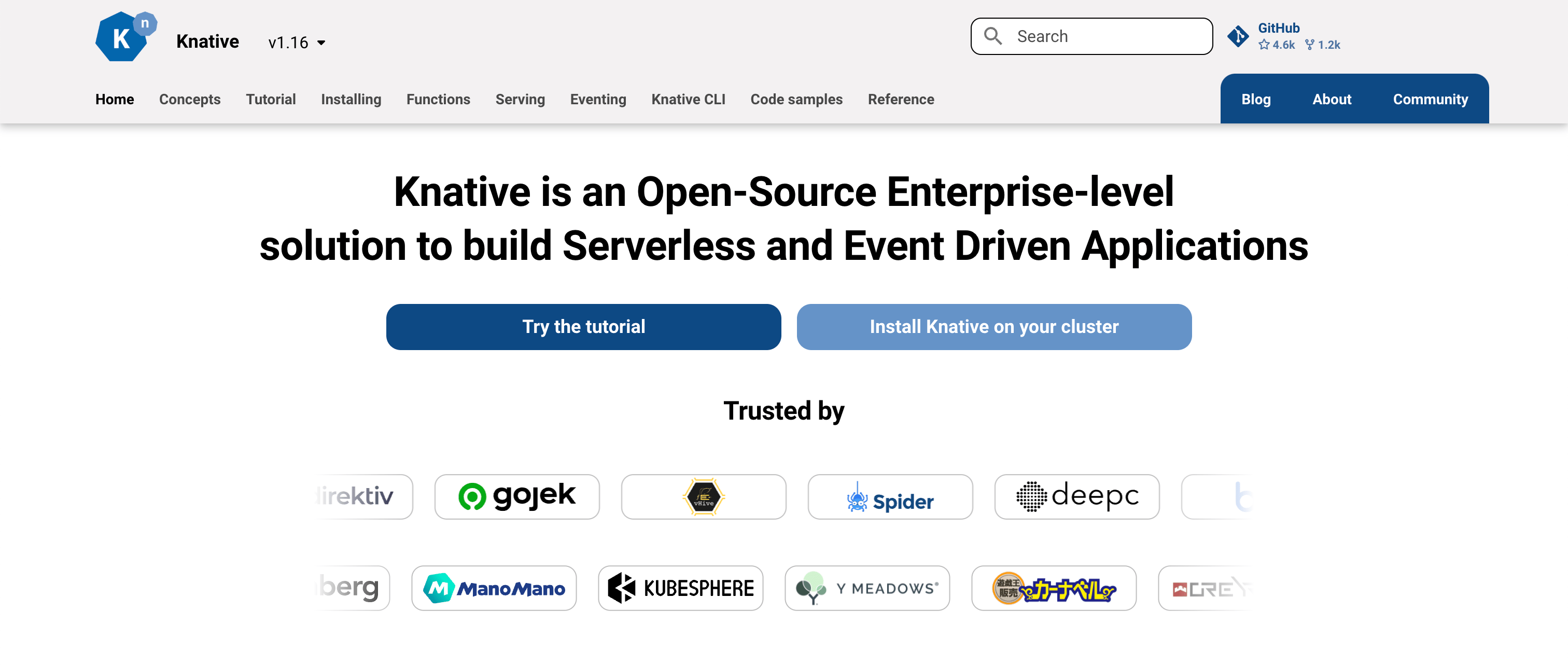1568x667 pixels.
Task: Open the ManoMano logo card
Action: (x=494, y=588)
